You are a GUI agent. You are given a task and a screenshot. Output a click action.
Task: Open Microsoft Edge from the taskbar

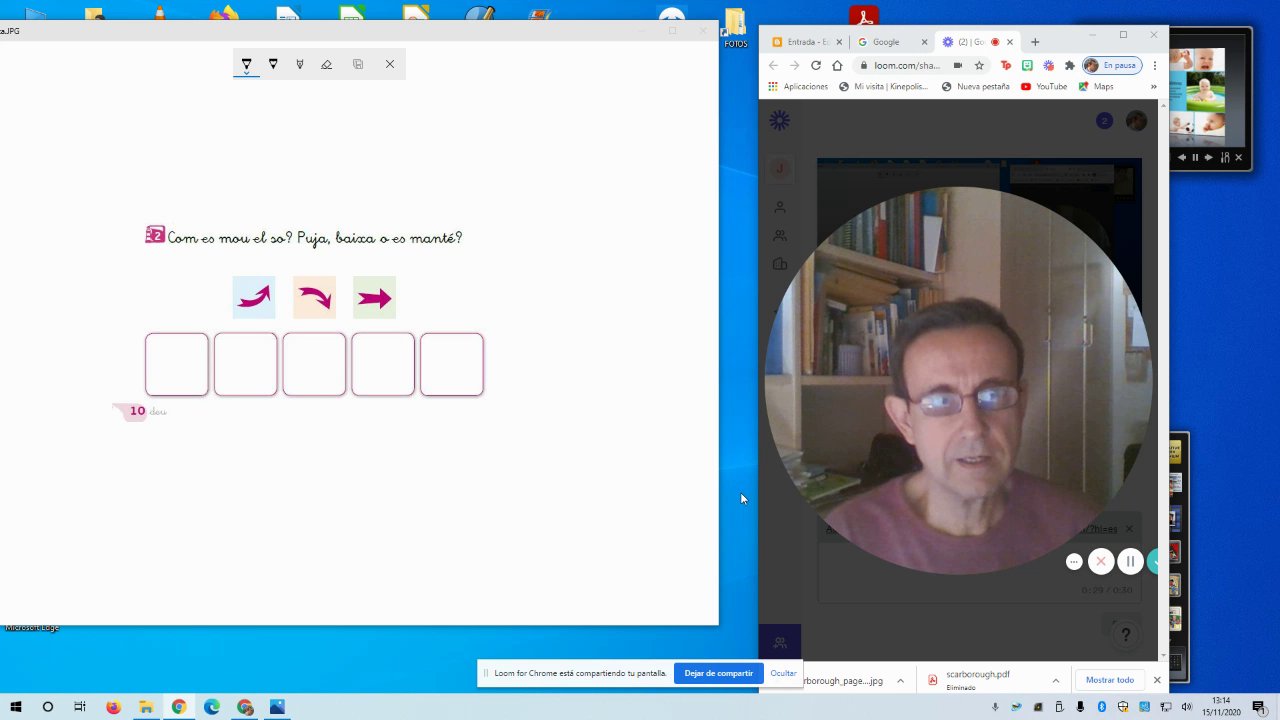(x=212, y=707)
